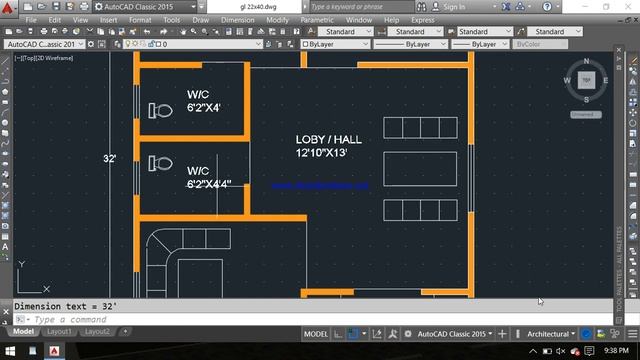Select the Line tool in Draw toolbar
Image resolution: width=640 pixels, height=360 pixels.
[5, 61]
